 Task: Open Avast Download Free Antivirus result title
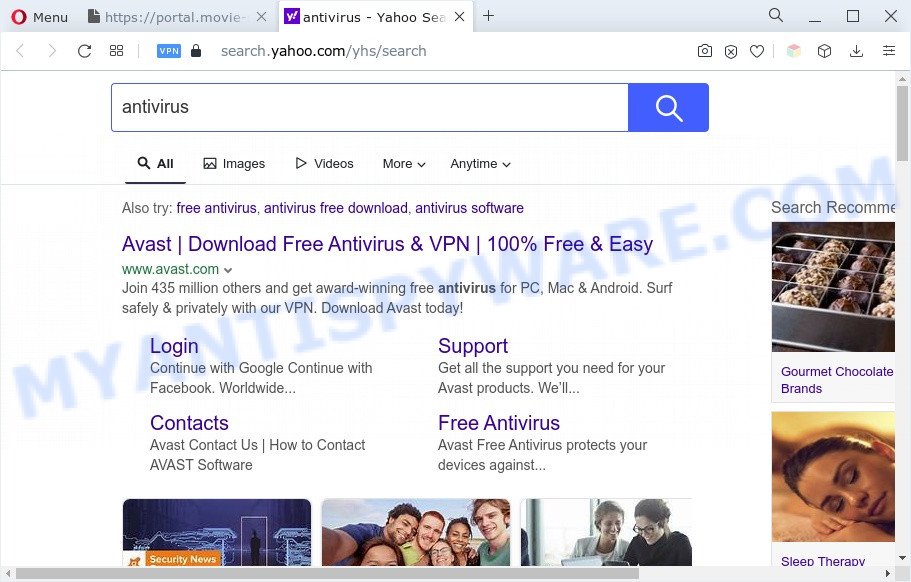[x=388, y=244]
